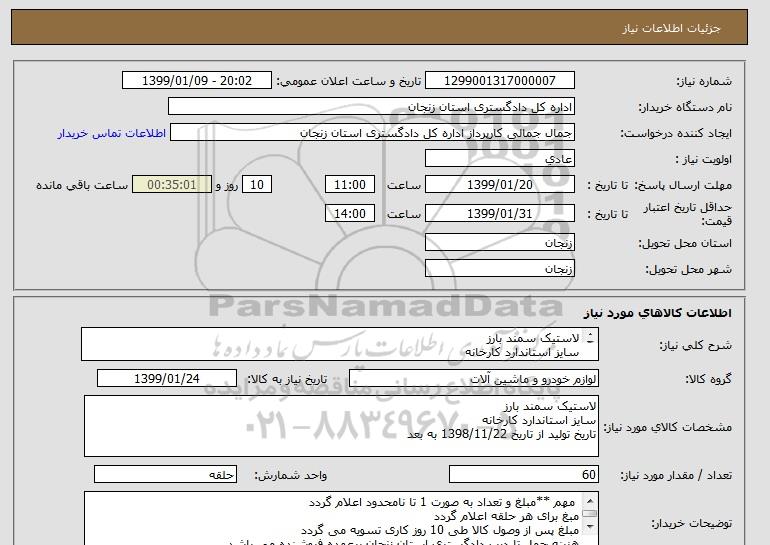The width and height of the screenshot is (770, 545).
Task: Click response deadline time 11:00
Action: [x=350, y=185]
